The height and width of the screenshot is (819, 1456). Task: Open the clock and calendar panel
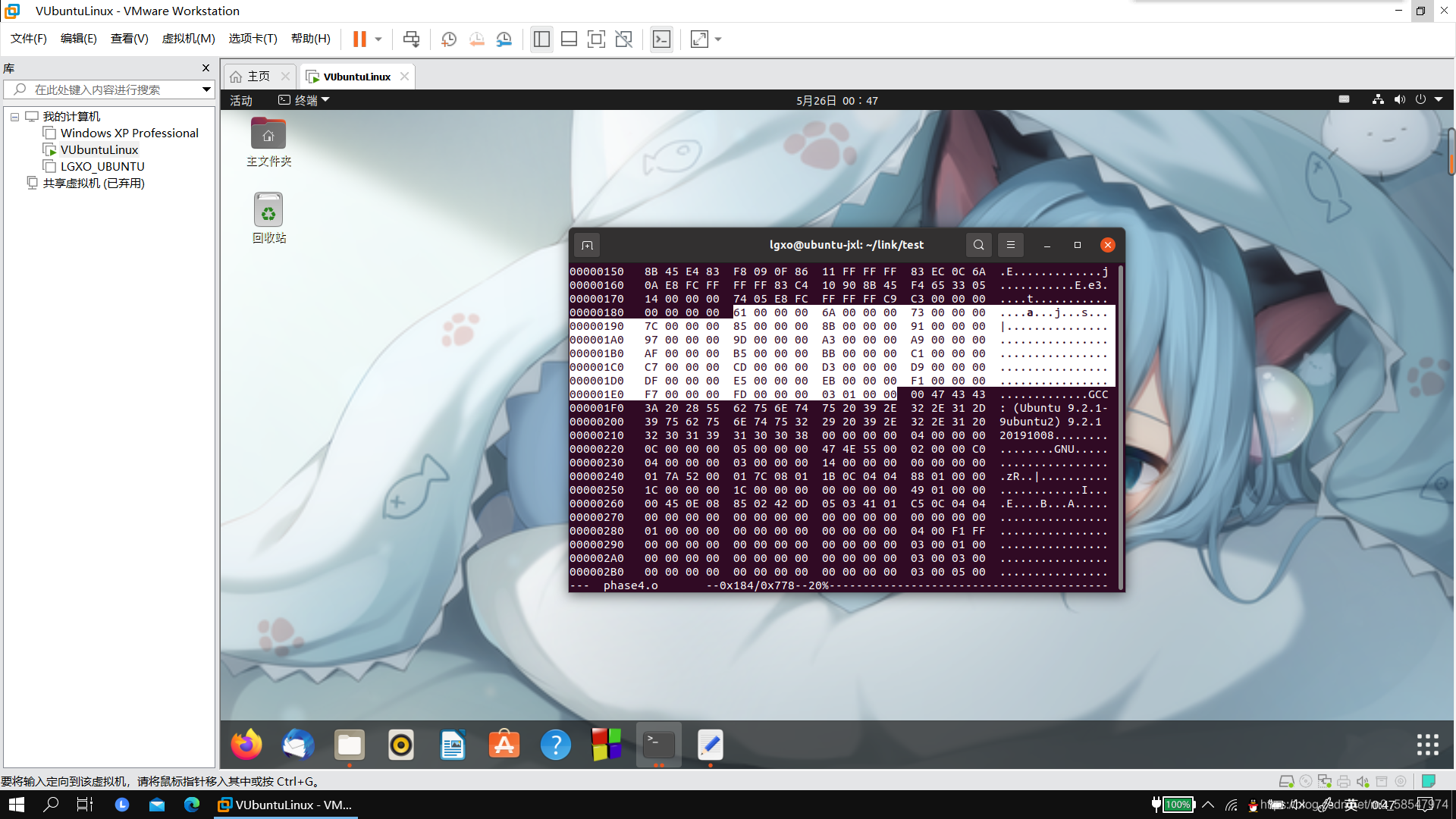tap(837, 100)
